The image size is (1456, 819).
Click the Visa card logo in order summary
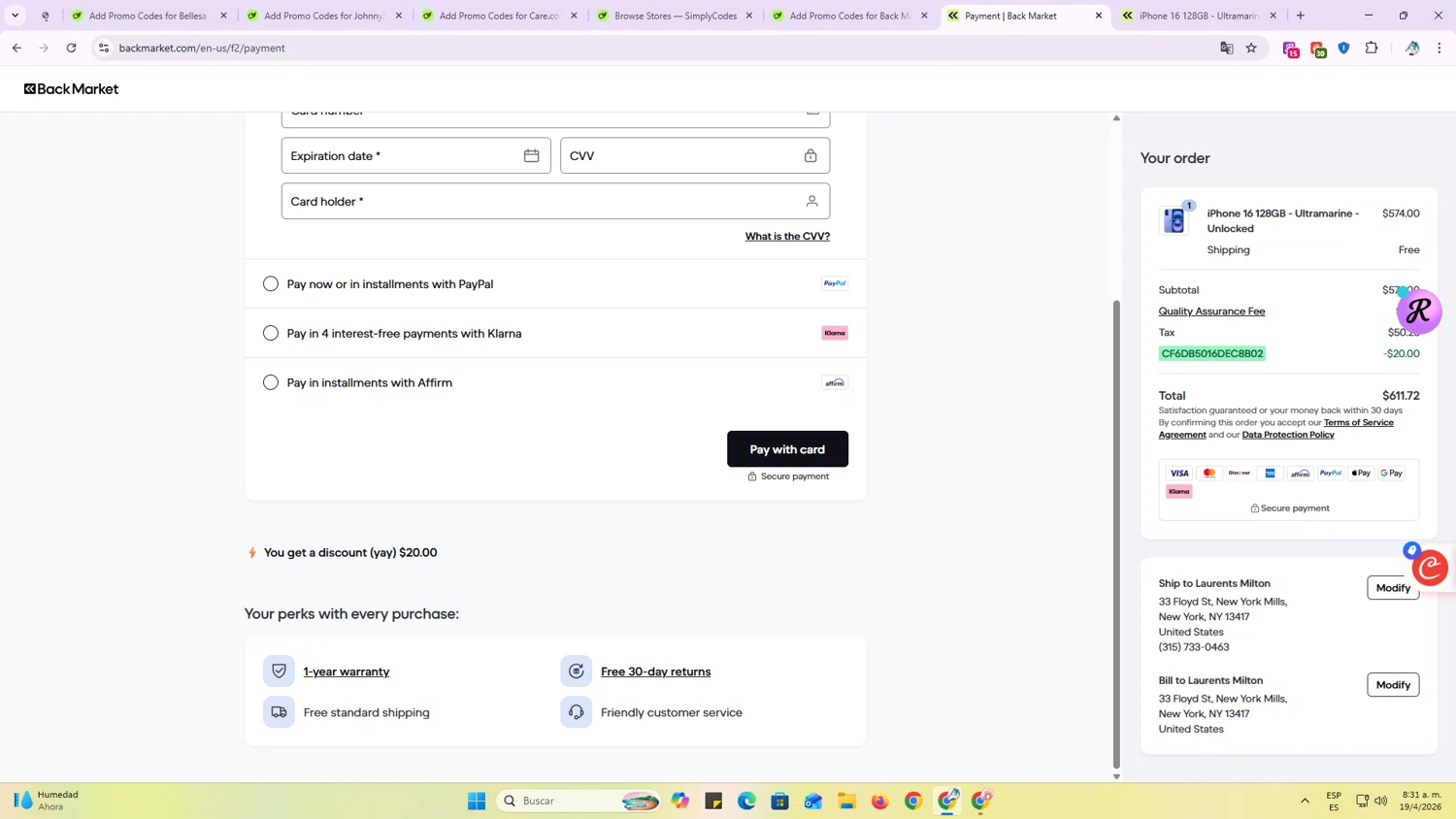coord(1179,474)
